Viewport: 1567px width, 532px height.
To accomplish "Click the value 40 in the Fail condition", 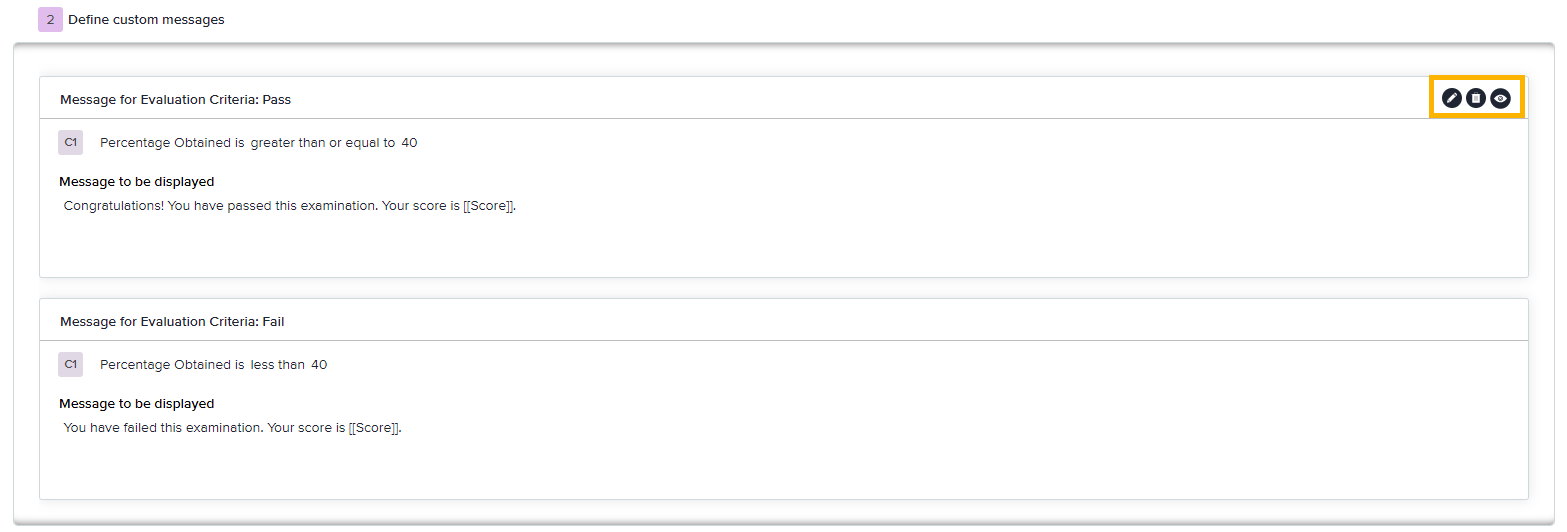I will tap(319, 365).
